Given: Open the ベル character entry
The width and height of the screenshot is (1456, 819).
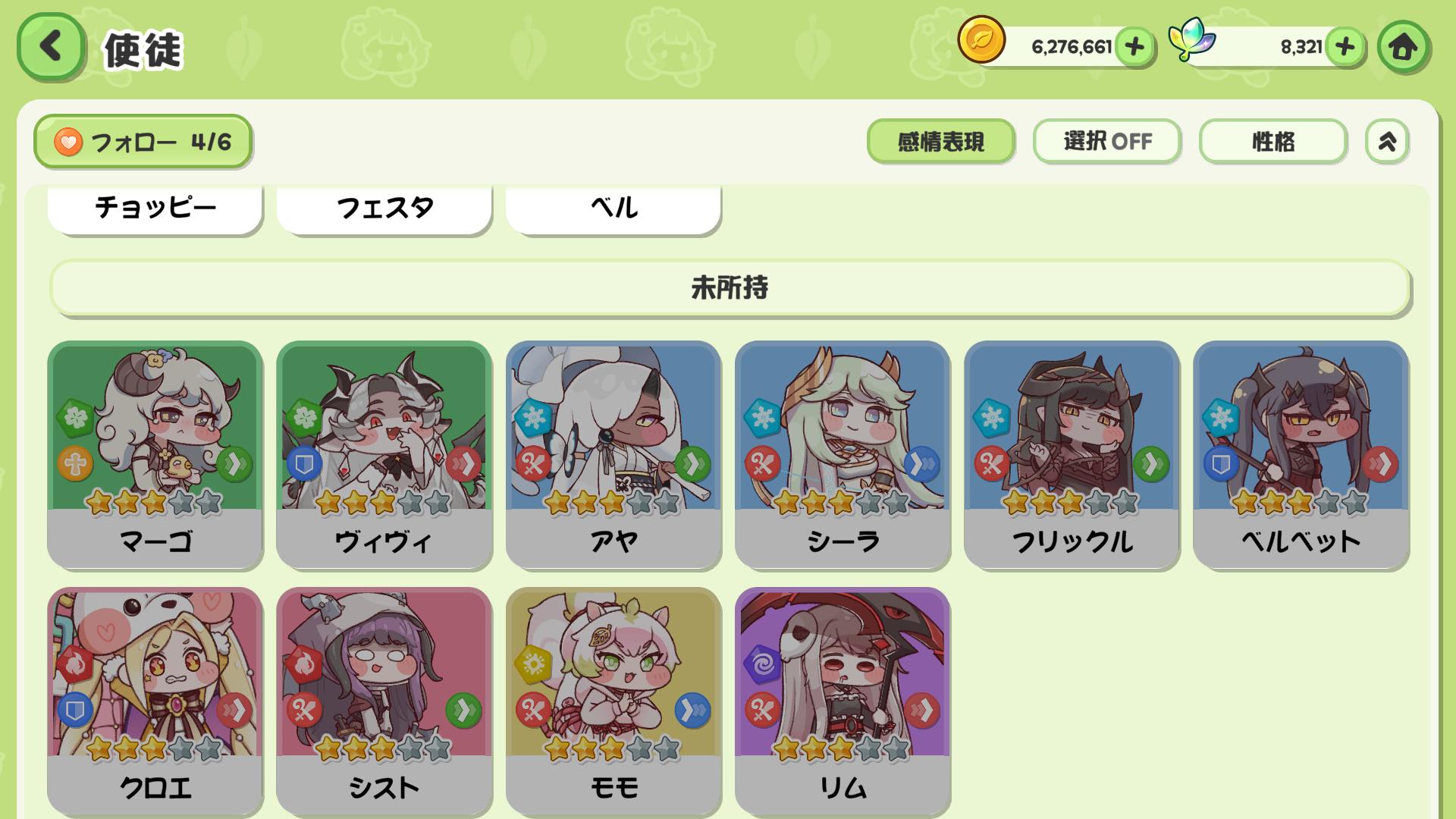Looking at the screenshot, I should 613,208.
